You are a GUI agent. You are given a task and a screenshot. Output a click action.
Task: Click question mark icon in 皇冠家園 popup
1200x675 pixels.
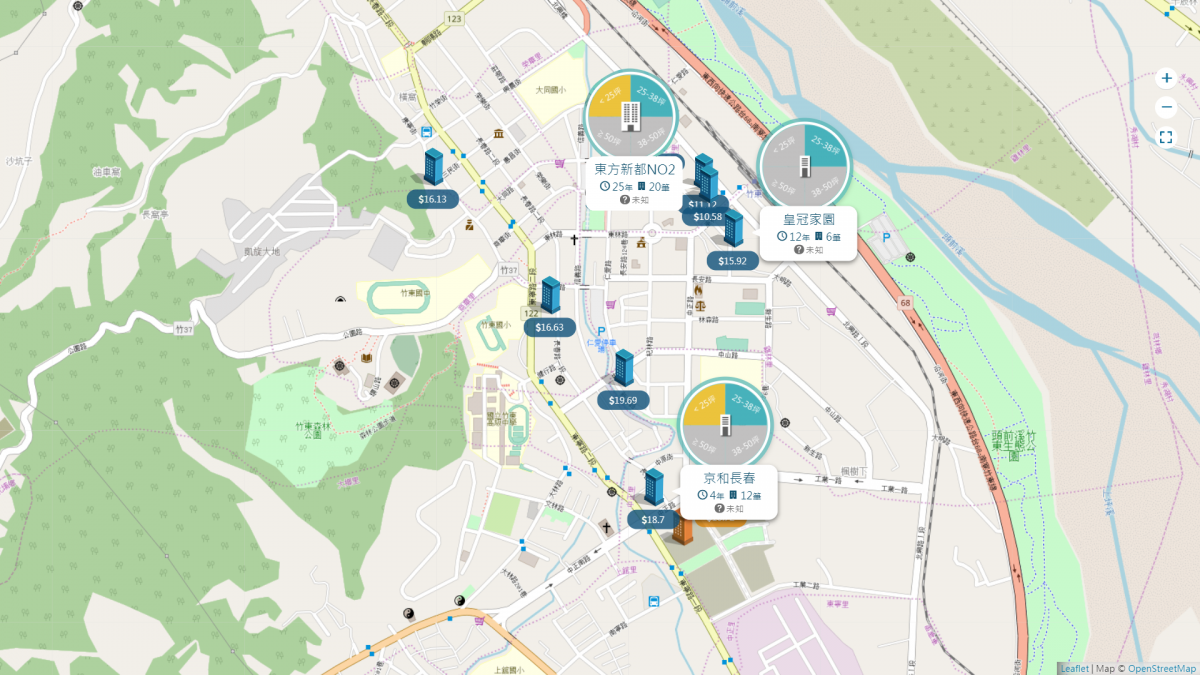point(799,249)
